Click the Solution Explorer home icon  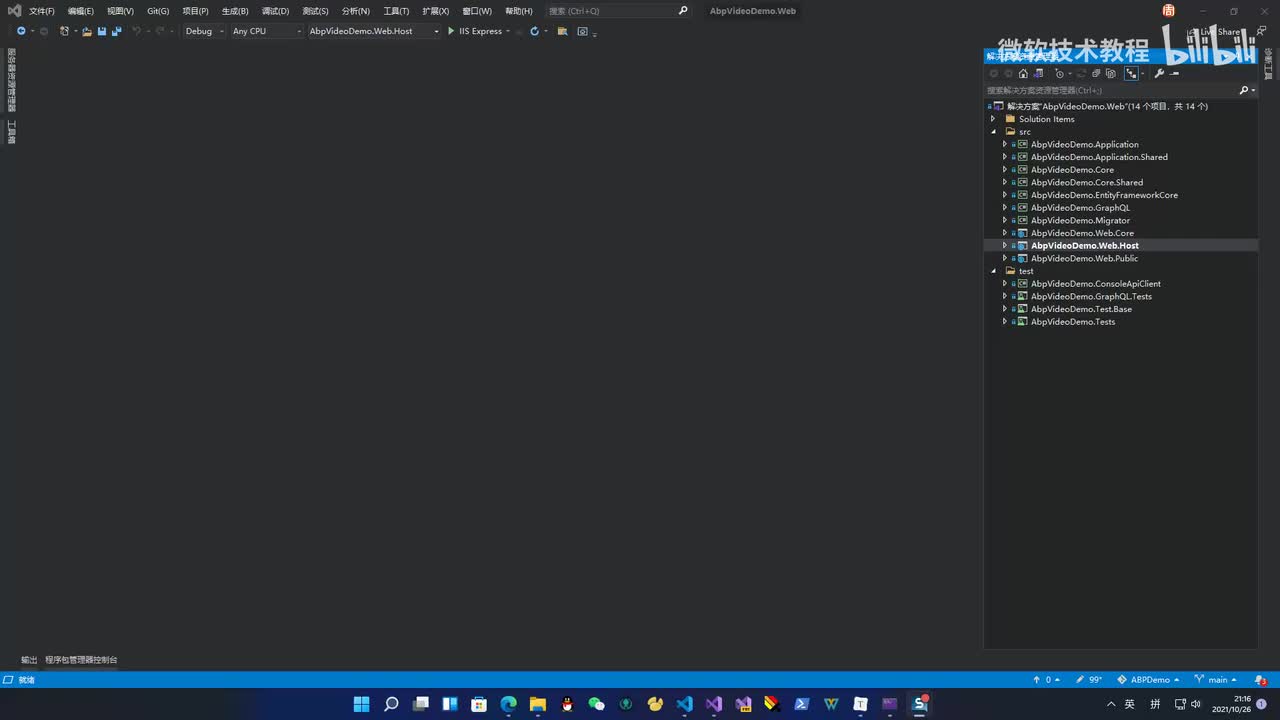click(1023, 73)
